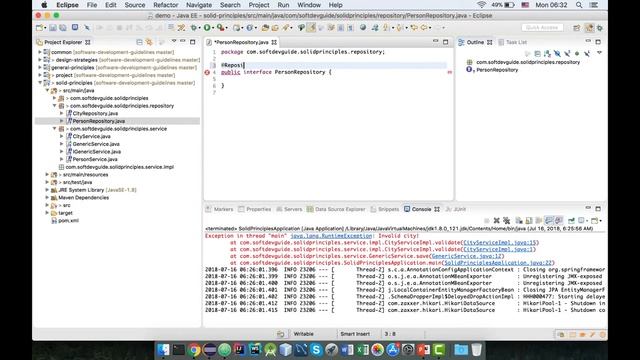Open the Refactor menu
This screenshot has height=360, width=640.
[x=165, y=5]
